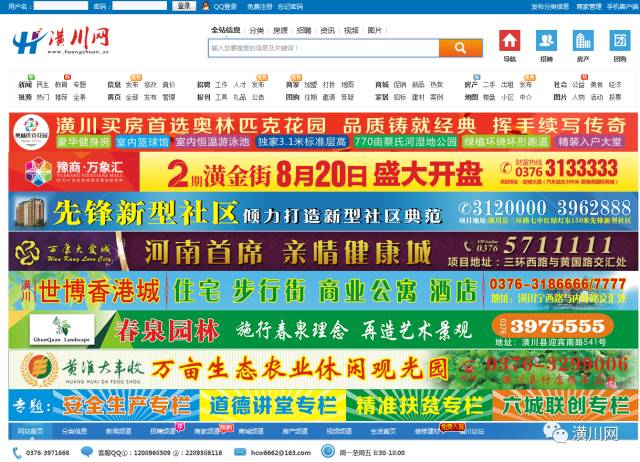Open the 世博香港城 advertisement banner

pos(323,291)
